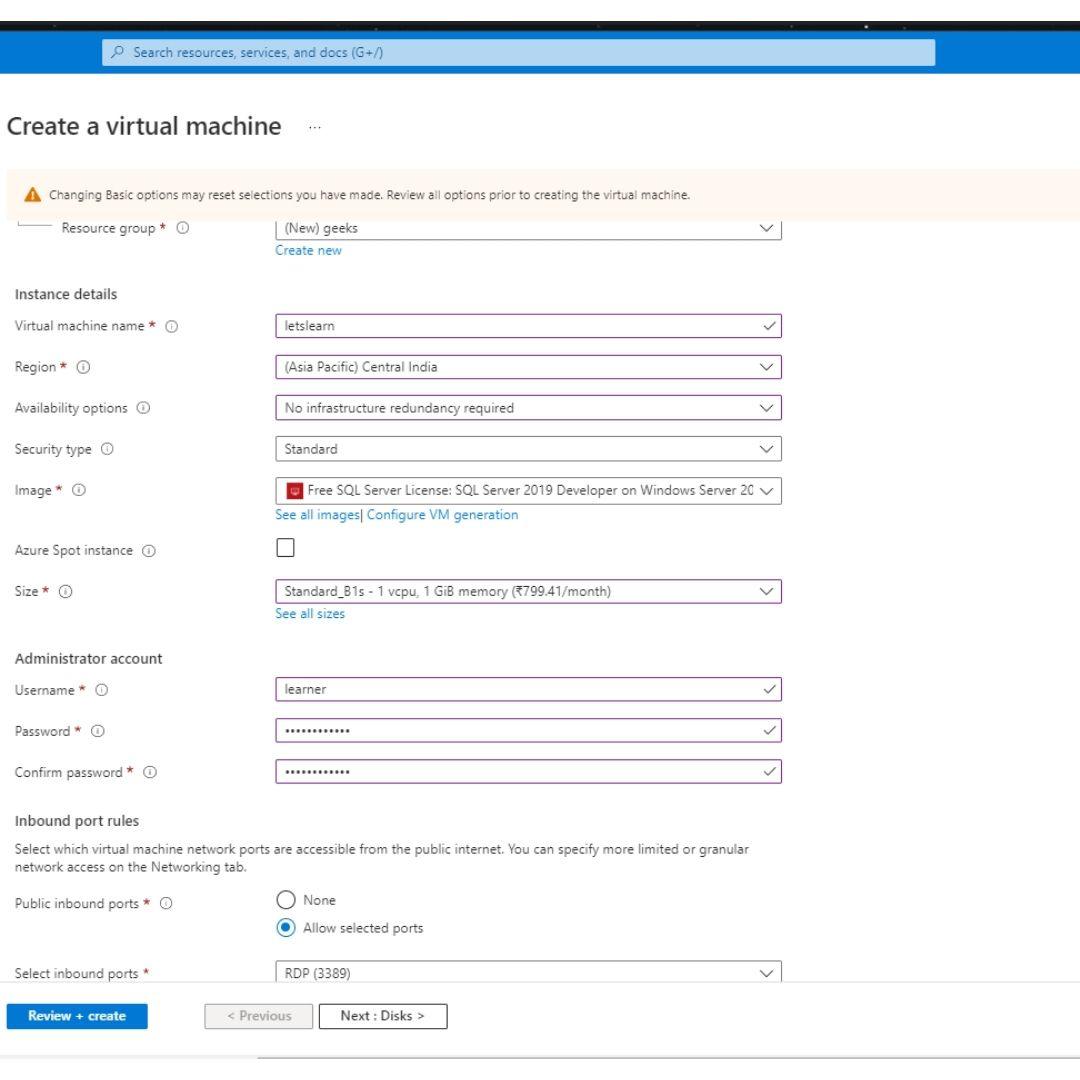The image size is (1080, 1080).
Task: Click See all sizes link
Action: tap(310, 614)
